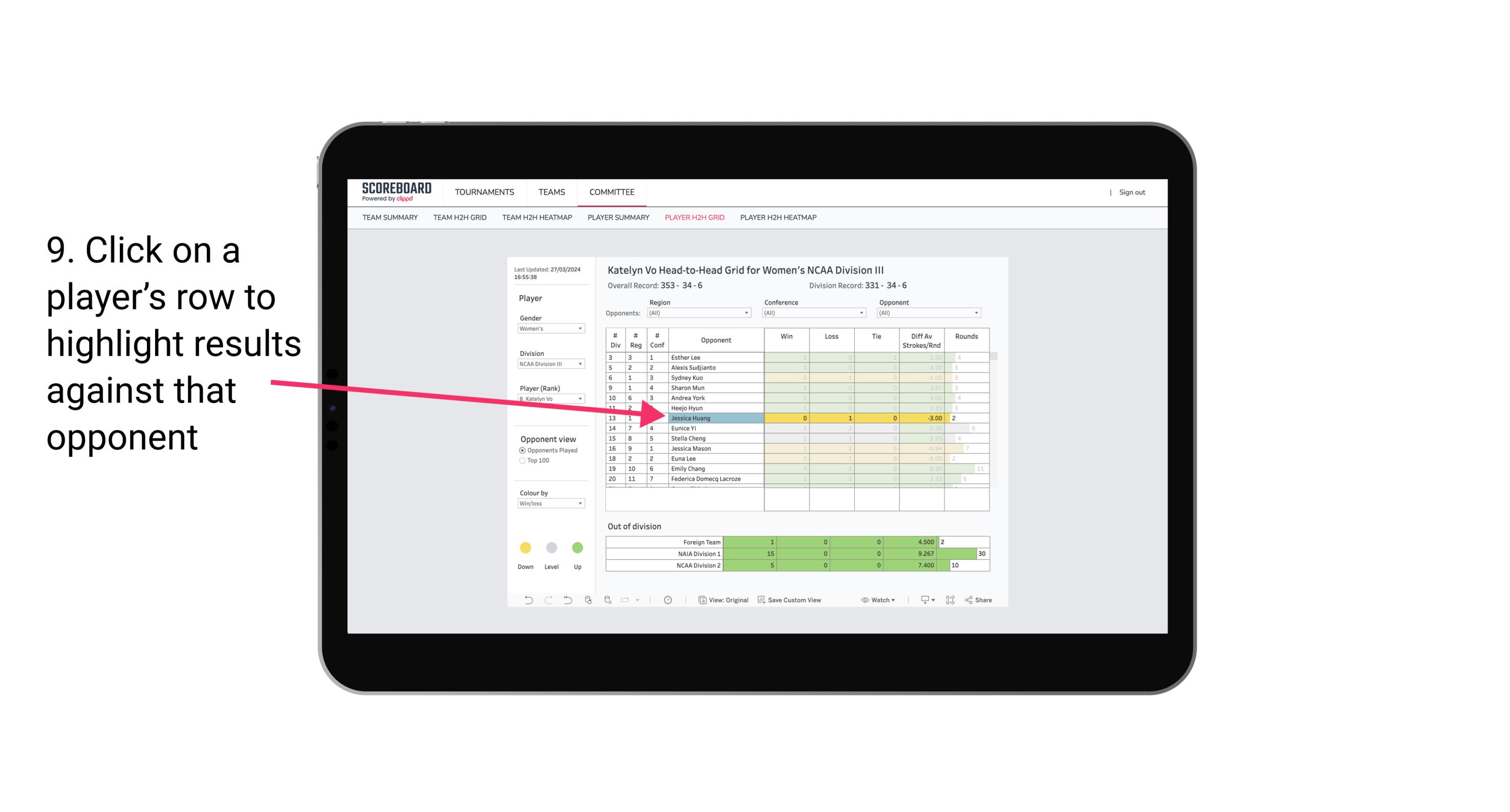
Task: Switch to Player Summary tab
Action: [x=617, y=218]
